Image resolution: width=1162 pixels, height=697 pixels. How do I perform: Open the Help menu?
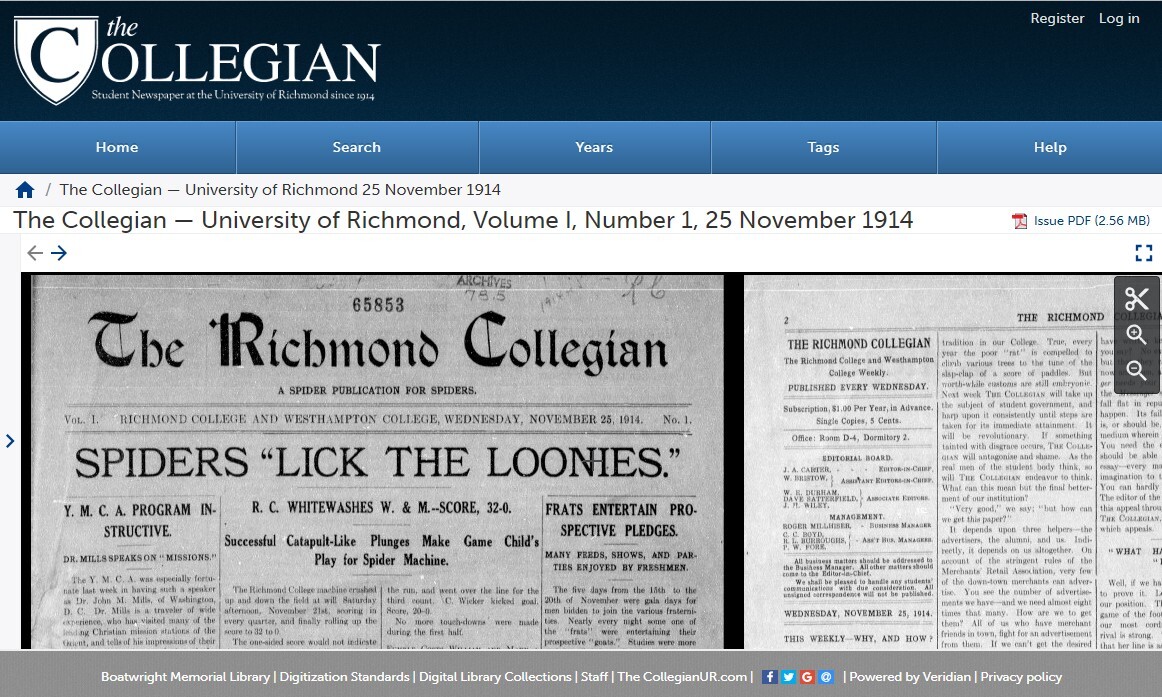point(1050,147)
